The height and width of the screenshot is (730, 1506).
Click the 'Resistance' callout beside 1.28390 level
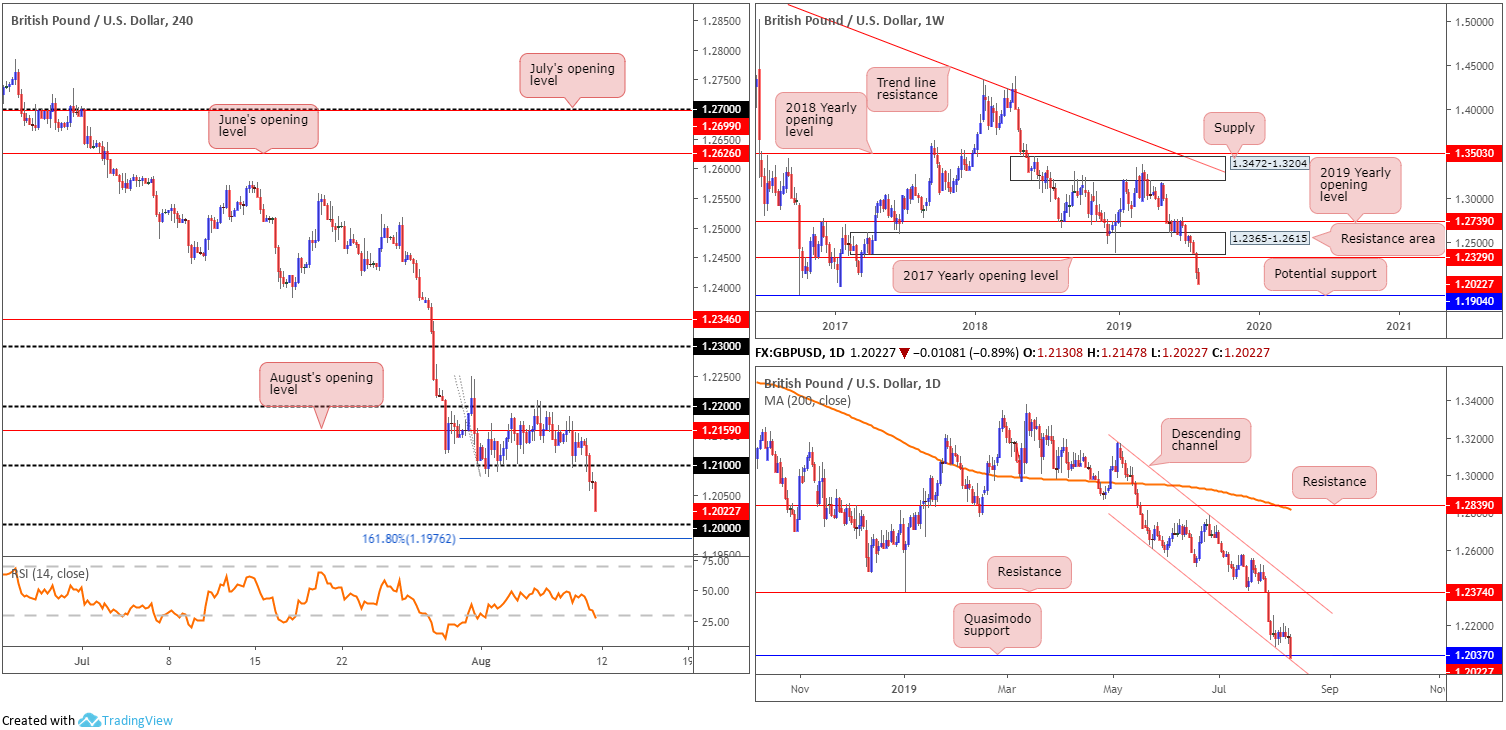click(x=1334, y=482)
